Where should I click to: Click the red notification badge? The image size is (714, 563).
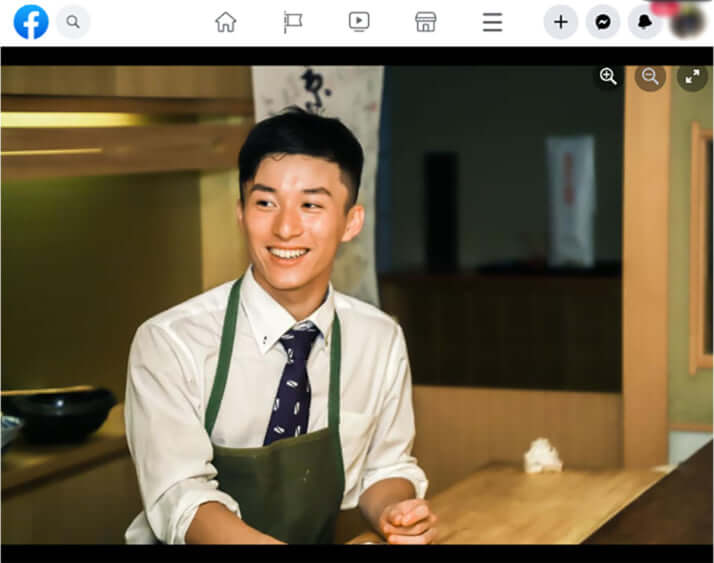click(x=665, y=7)
